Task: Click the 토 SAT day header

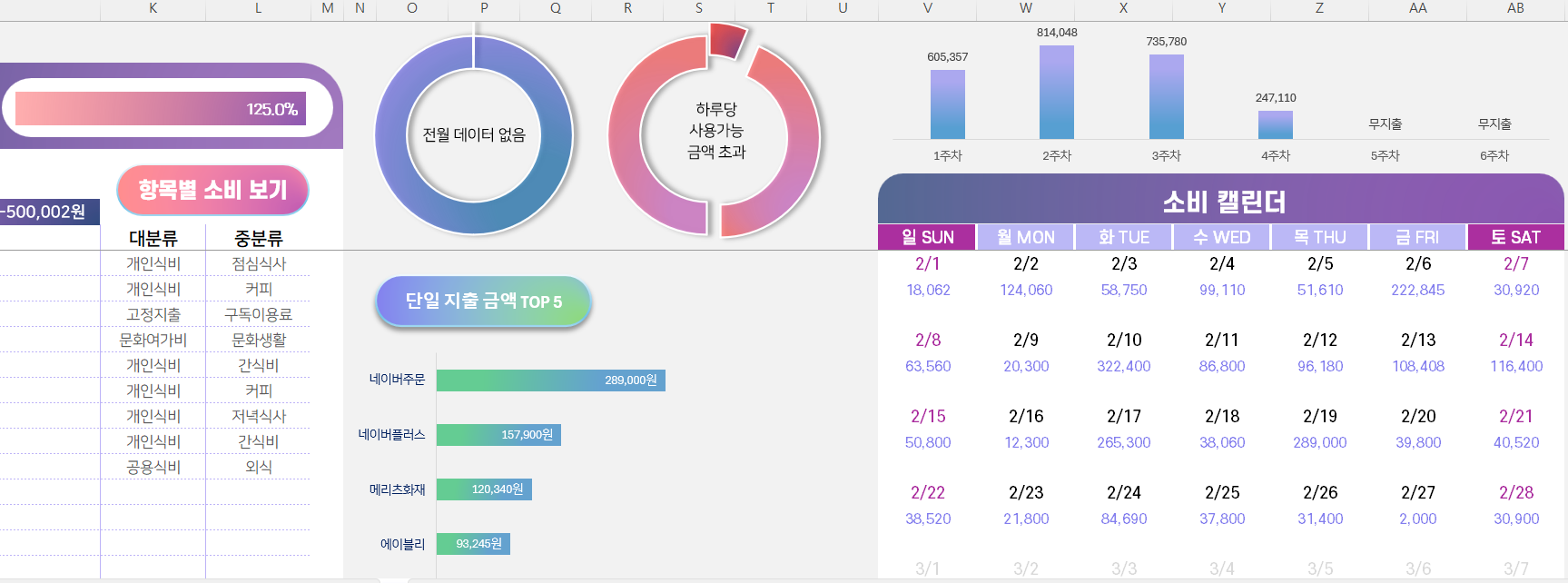Action: 1515,237
